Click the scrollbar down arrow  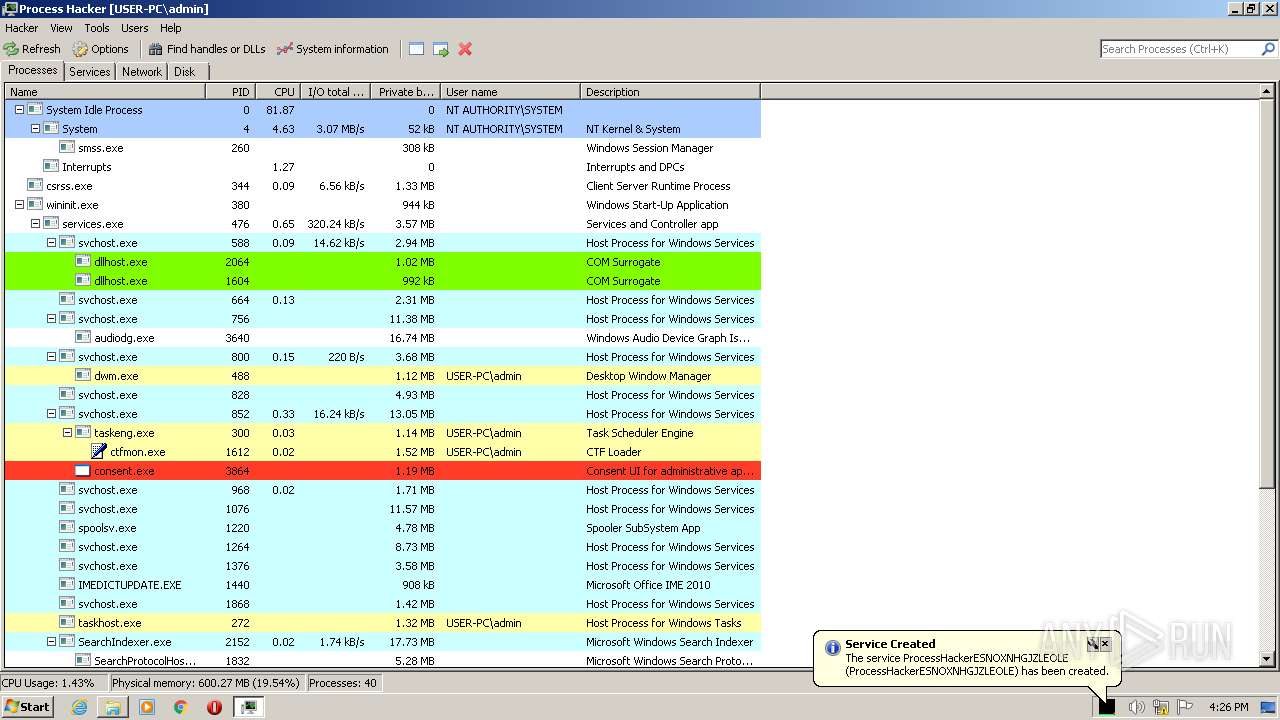click(1268, 659)
